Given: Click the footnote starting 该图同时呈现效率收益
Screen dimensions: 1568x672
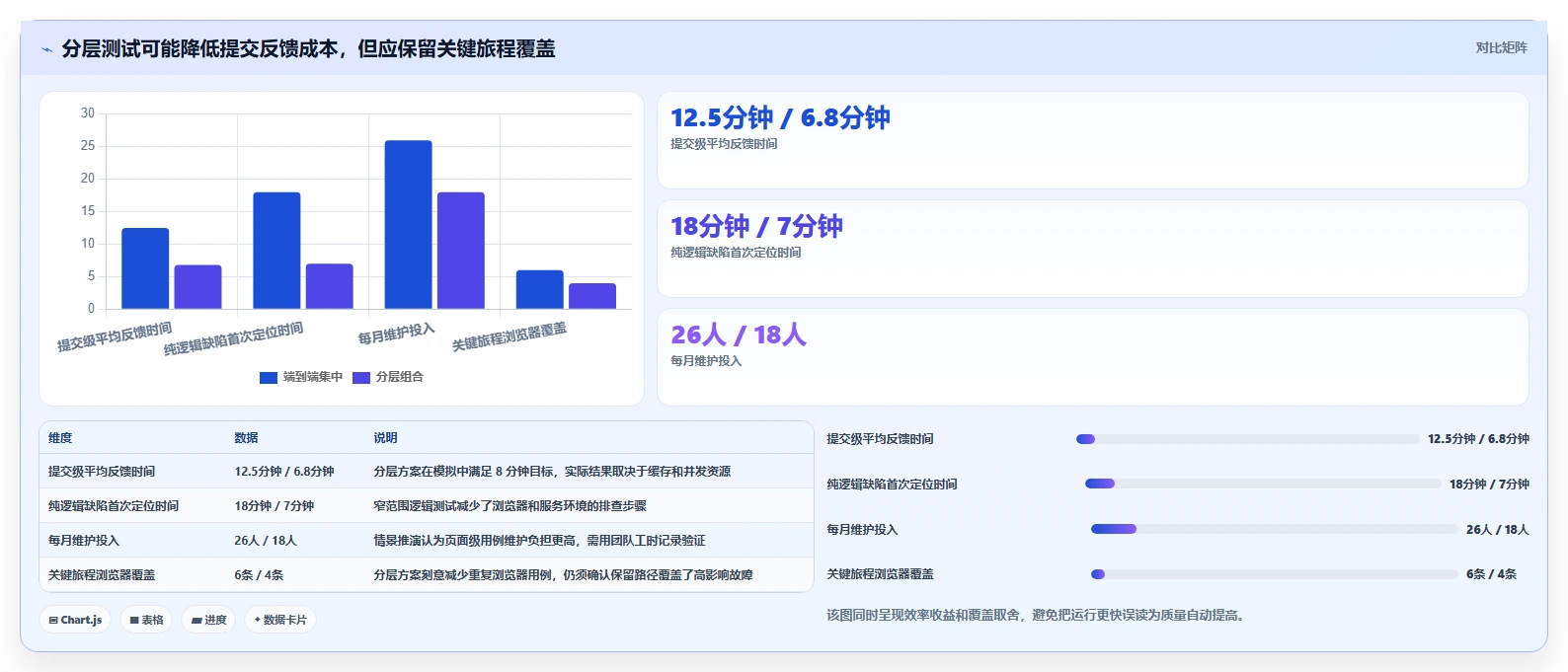Looking at the screenshot, I should [1038, 616].
